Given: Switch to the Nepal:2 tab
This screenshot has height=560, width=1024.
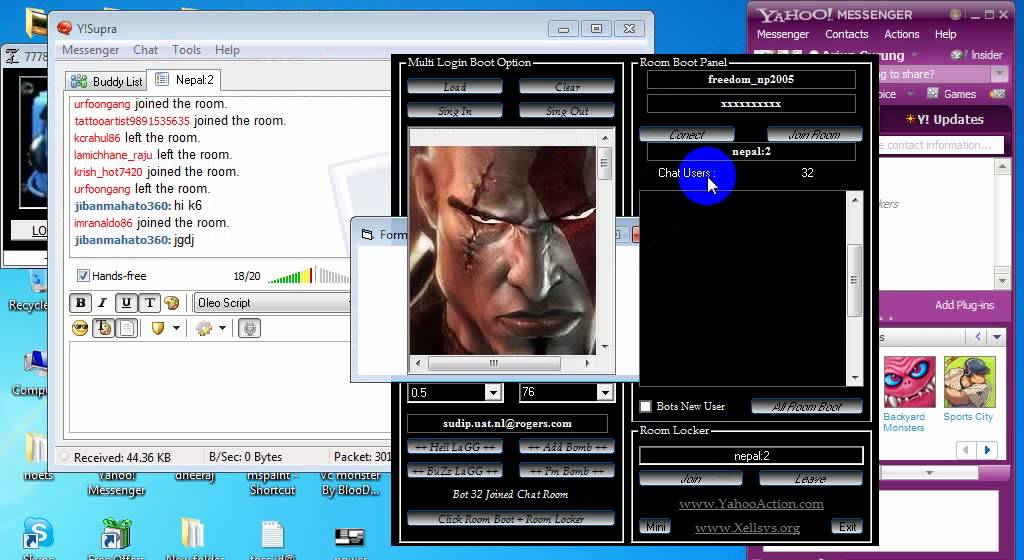Looking at the screenshot, I should pyautogui.click(x=184, y=80).
